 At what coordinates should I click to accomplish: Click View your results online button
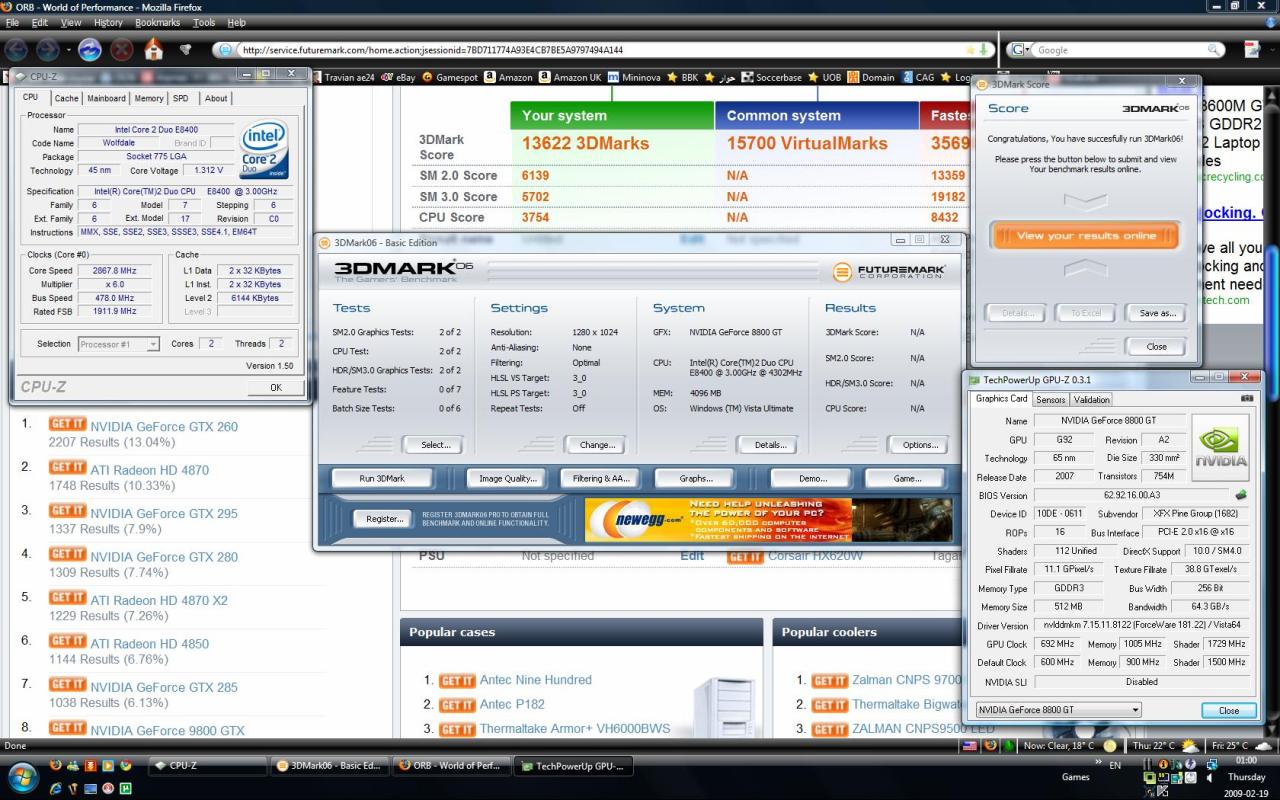[x=1085, y=236]
